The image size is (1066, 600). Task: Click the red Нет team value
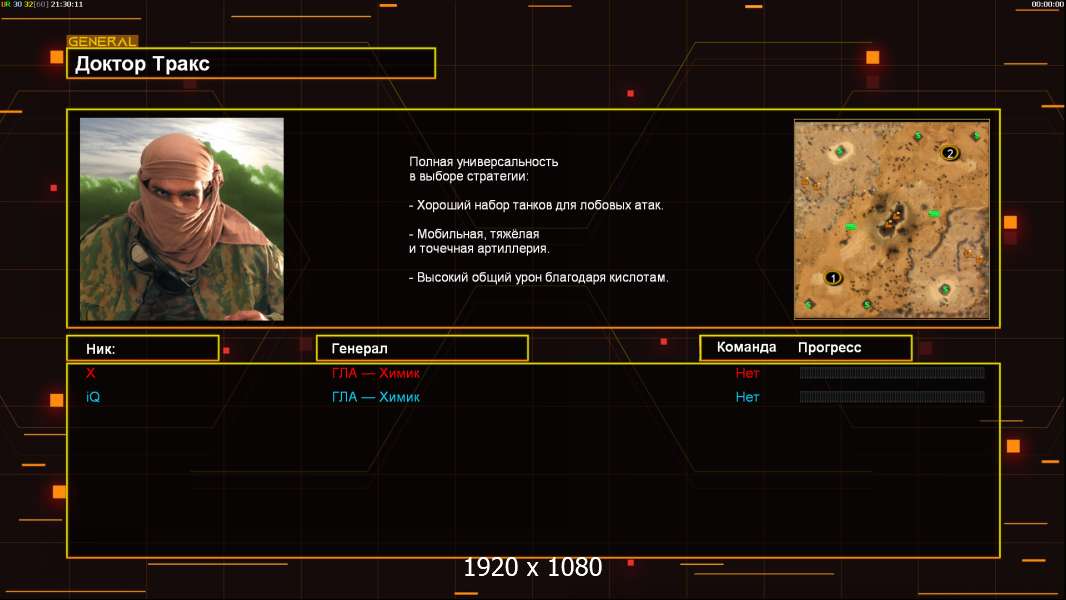(x=747, y=373)
